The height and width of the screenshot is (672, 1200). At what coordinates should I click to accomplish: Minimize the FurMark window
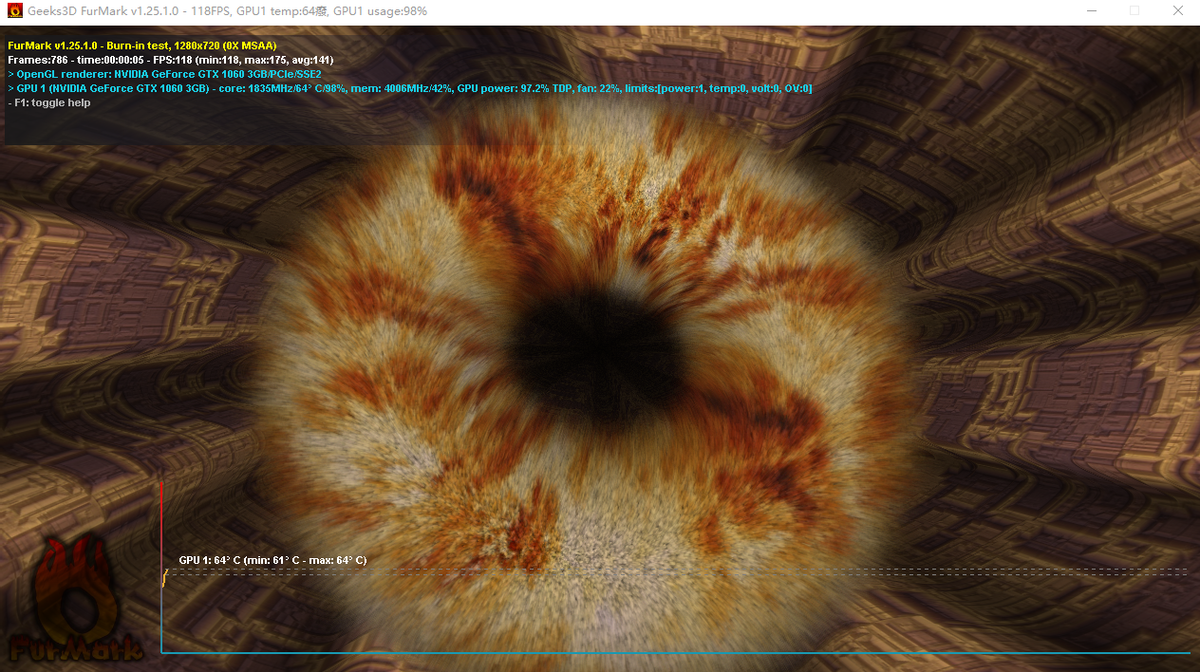coord(1089,11)
